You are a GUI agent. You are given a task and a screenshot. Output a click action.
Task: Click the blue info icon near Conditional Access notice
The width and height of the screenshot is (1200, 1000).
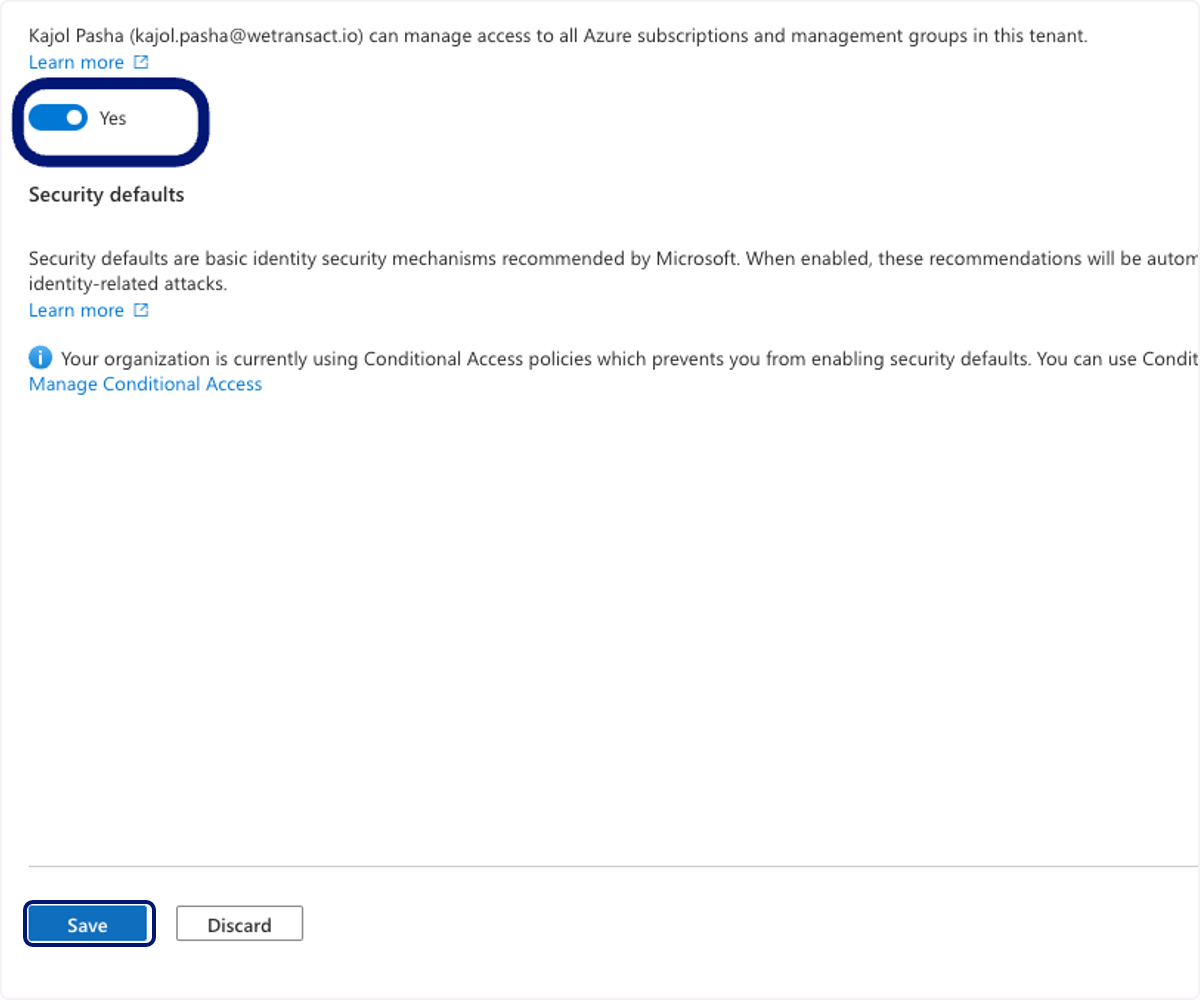coord(40,358)
